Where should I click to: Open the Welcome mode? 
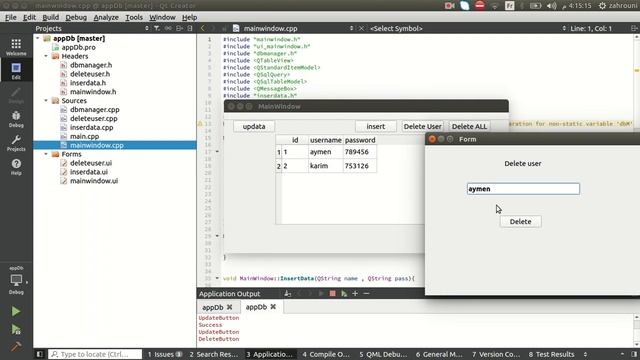(16, 47)
